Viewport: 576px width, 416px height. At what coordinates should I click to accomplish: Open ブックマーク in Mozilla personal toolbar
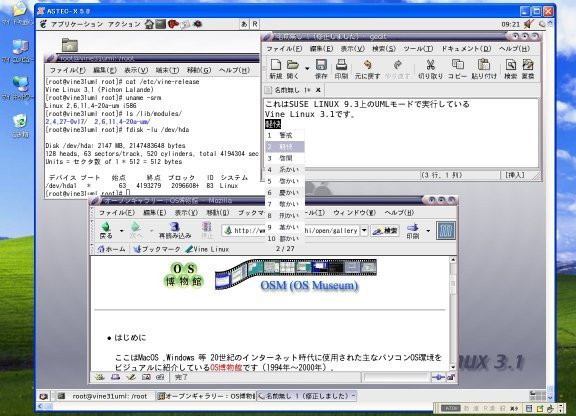point(157,249)
